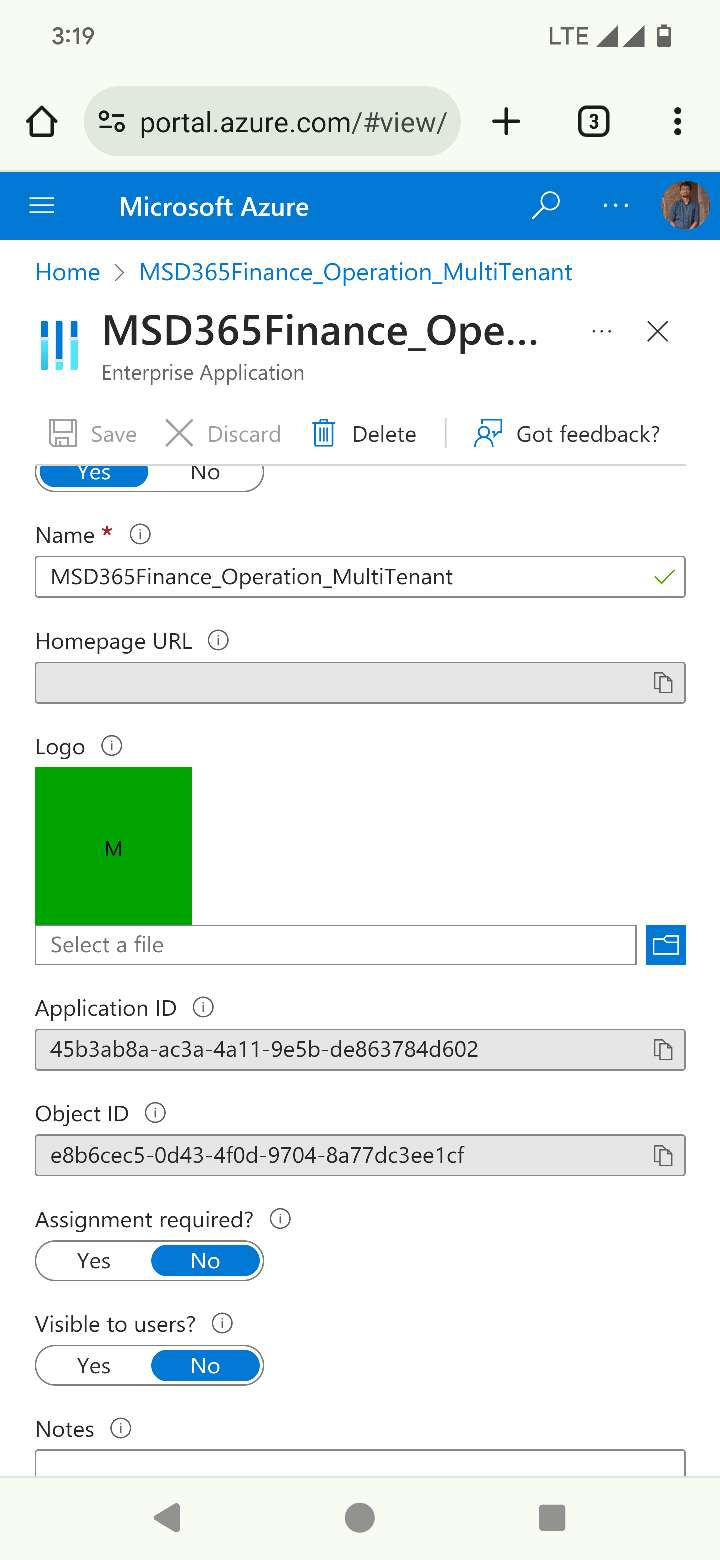This screenshot has height=1560, width=720.
Task: Click the Name text field
Action: click(x=360, y=577)
